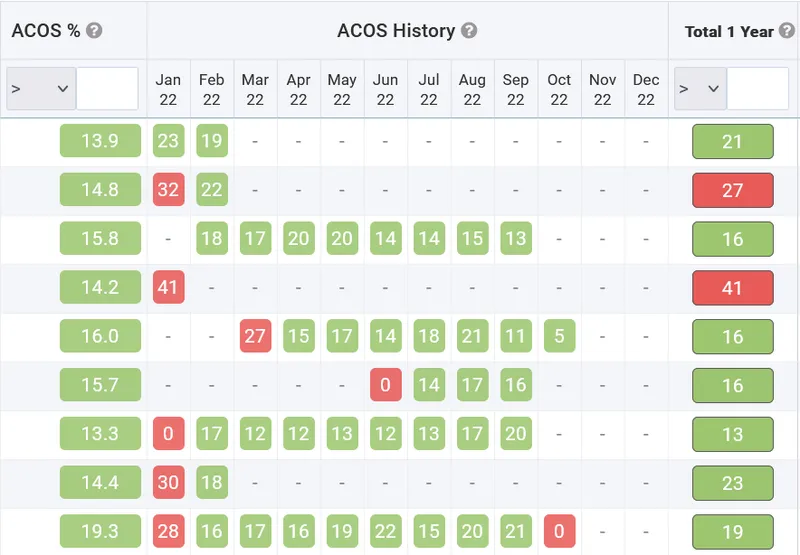Click the red 27 badge under Mar 22

255,336
